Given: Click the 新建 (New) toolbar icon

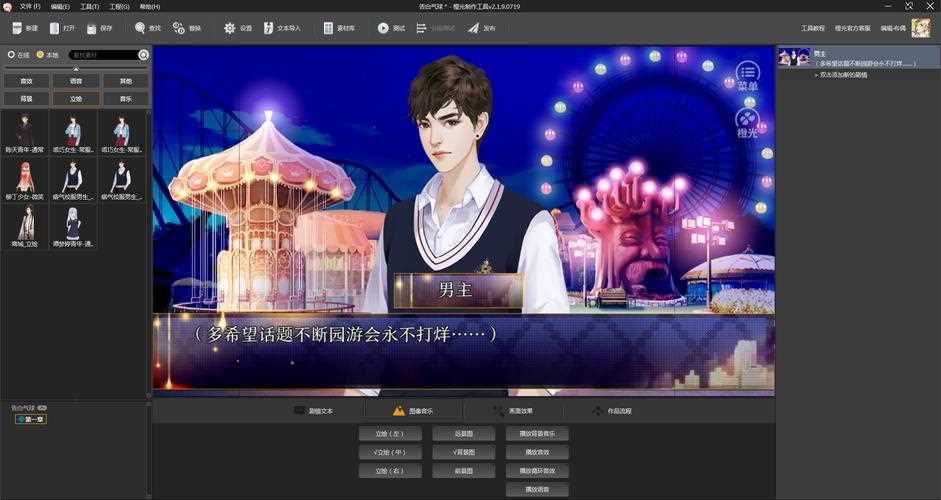Looking at the screenshot, I should (17, 28).
